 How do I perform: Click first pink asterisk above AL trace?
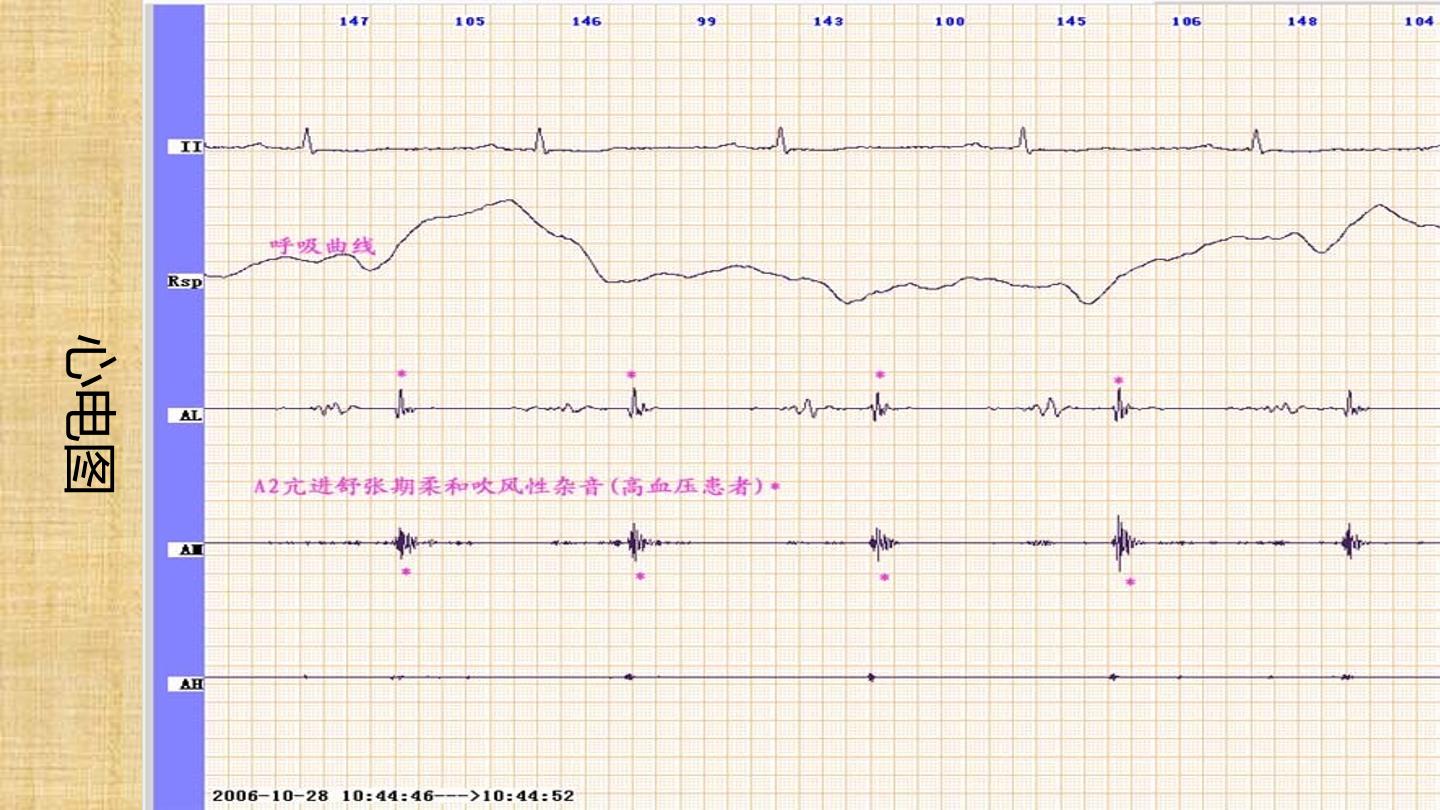pyautogui.click(x=401, y=374)
